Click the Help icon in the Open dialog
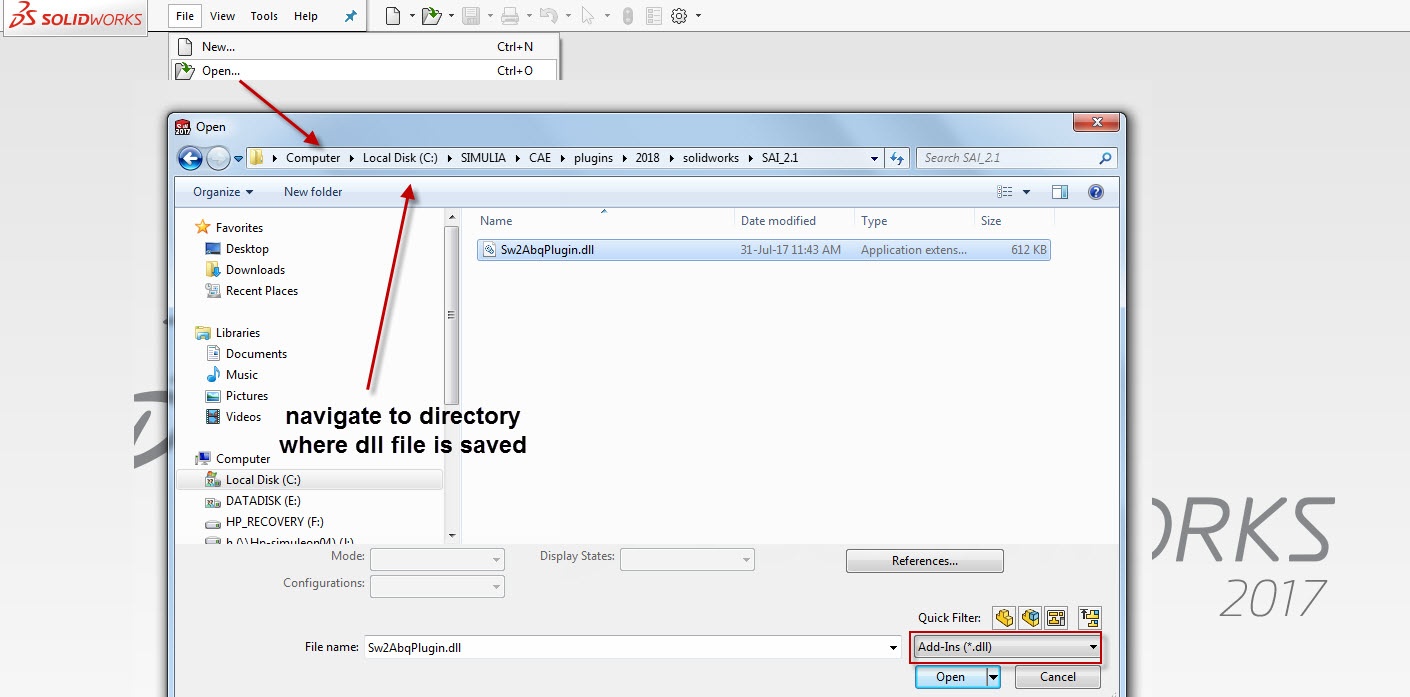This screenshot has height=697, width=1410. (1096, 191)
